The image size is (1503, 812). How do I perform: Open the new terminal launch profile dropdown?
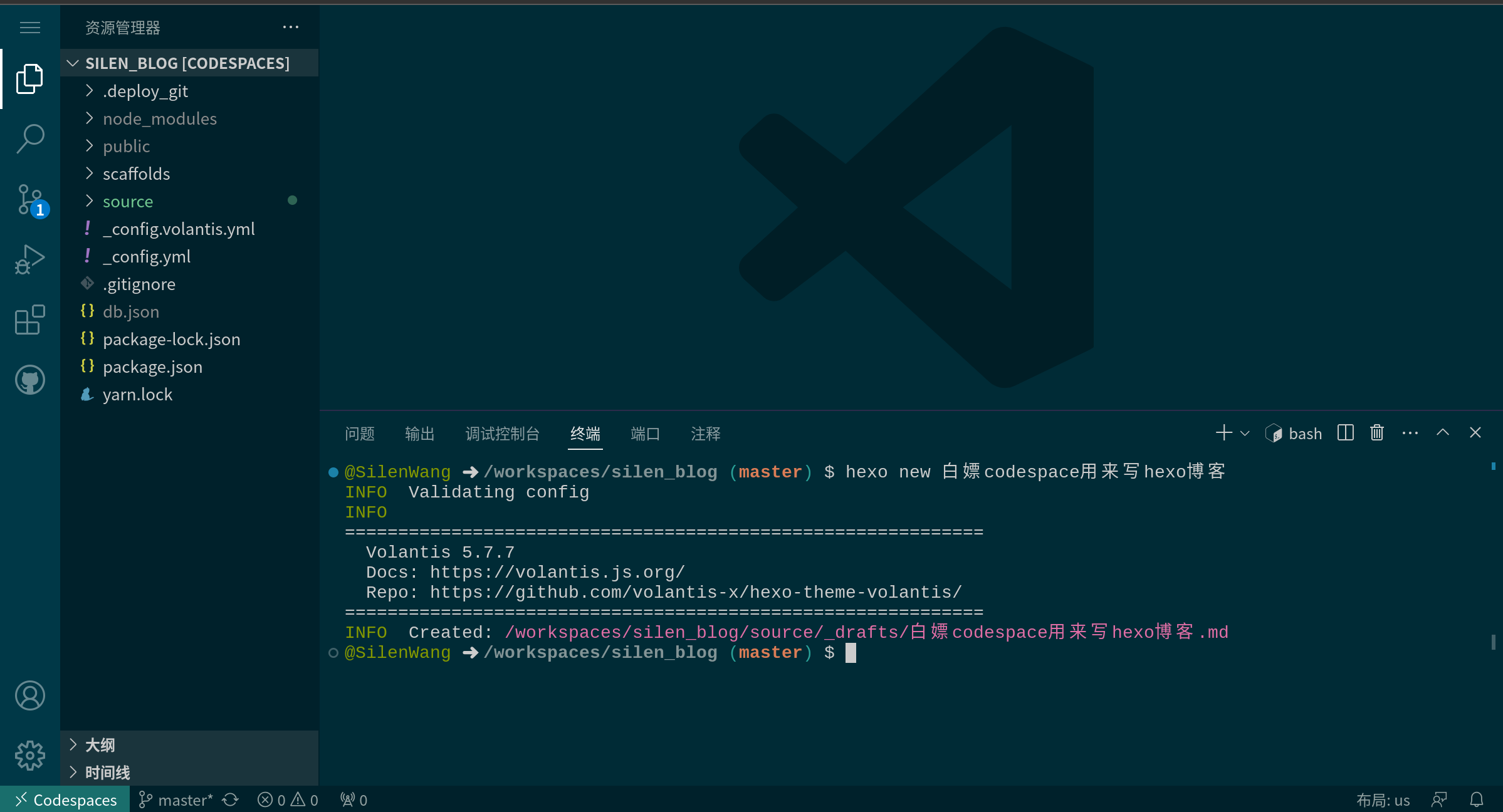(x=1245, y=434)
